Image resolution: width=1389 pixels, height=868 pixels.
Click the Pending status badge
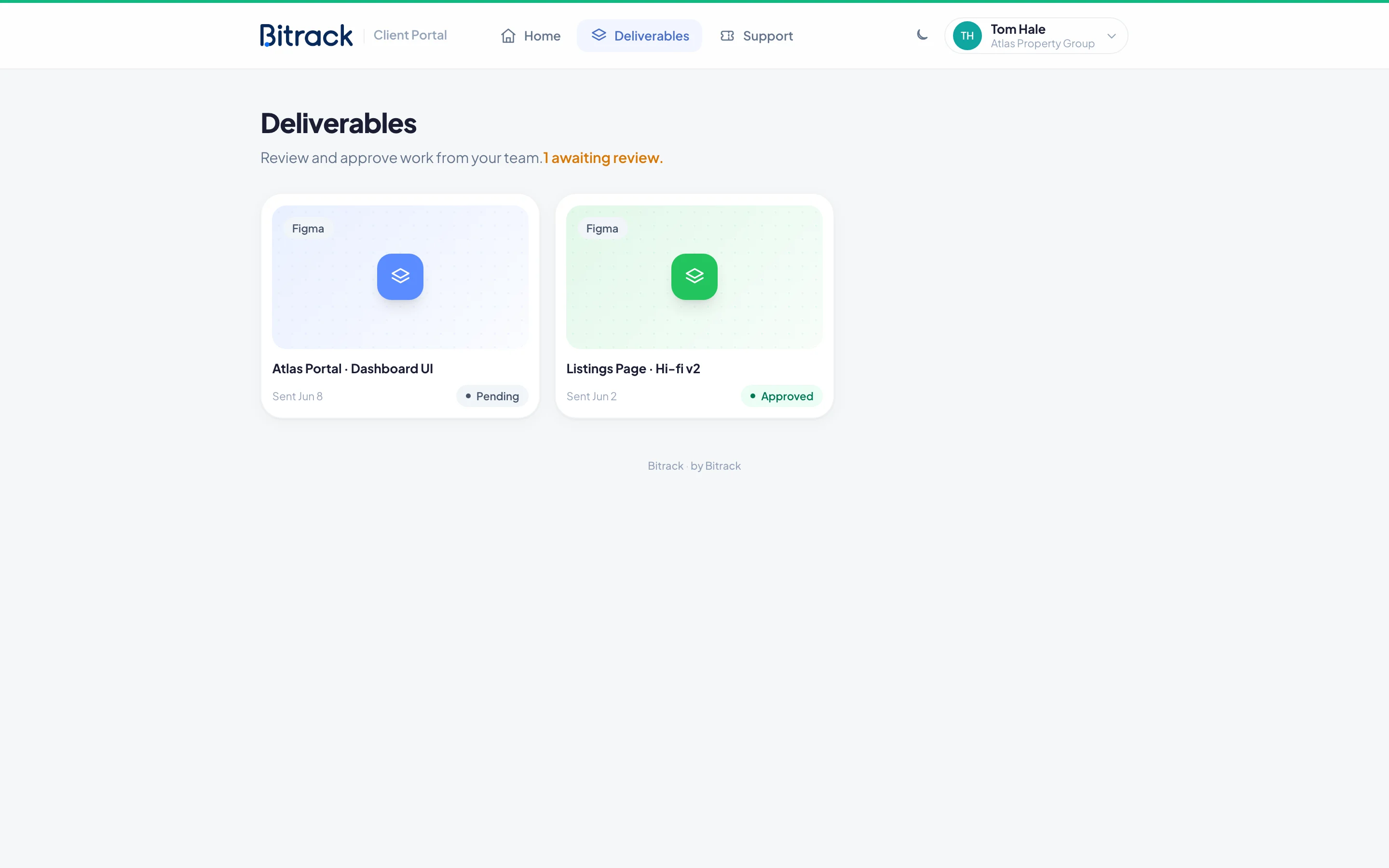point(492,396)
